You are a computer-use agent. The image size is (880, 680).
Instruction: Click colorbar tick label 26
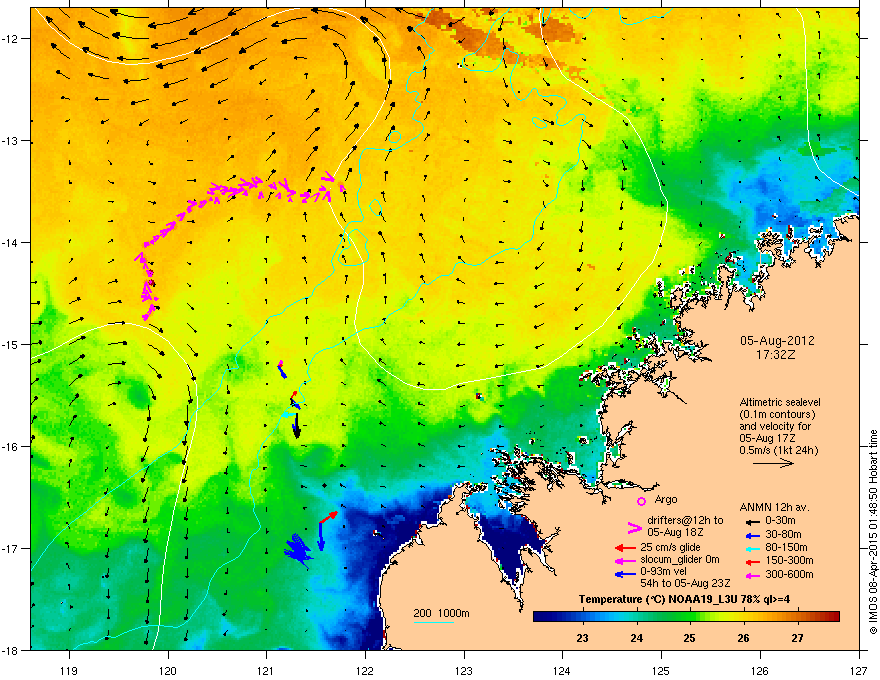tap(744, 638)
